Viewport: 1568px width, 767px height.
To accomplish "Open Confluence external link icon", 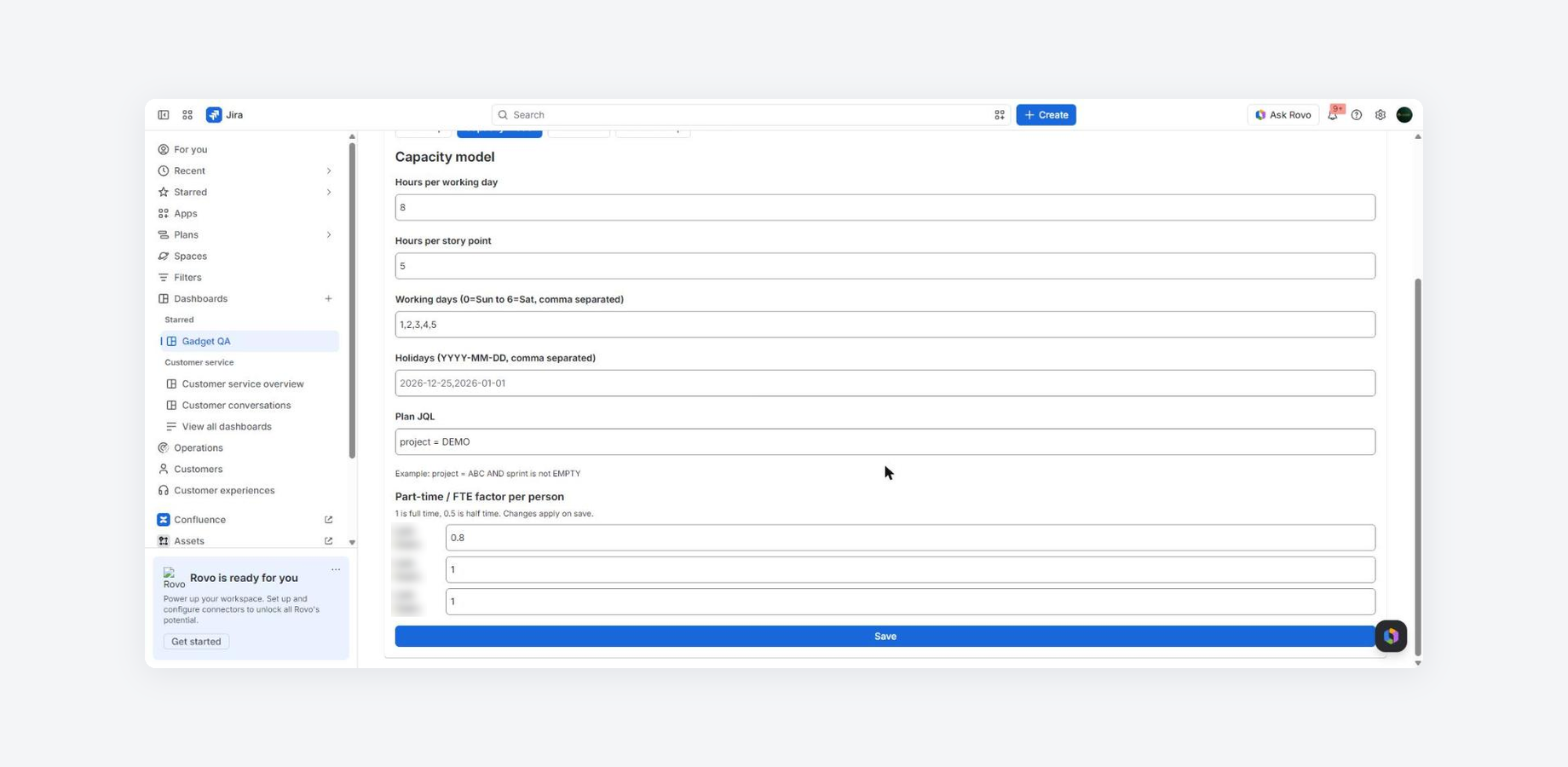I will point(328,520).
